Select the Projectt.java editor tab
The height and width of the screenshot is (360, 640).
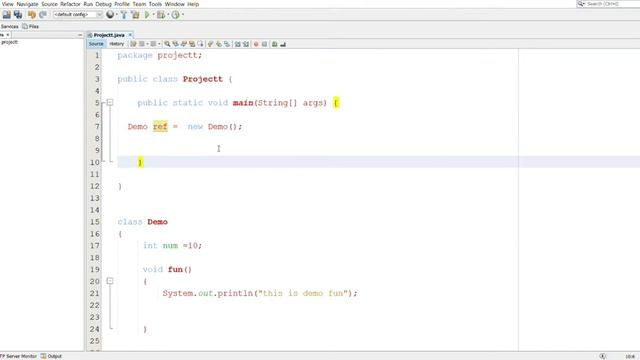pos(109,35)
